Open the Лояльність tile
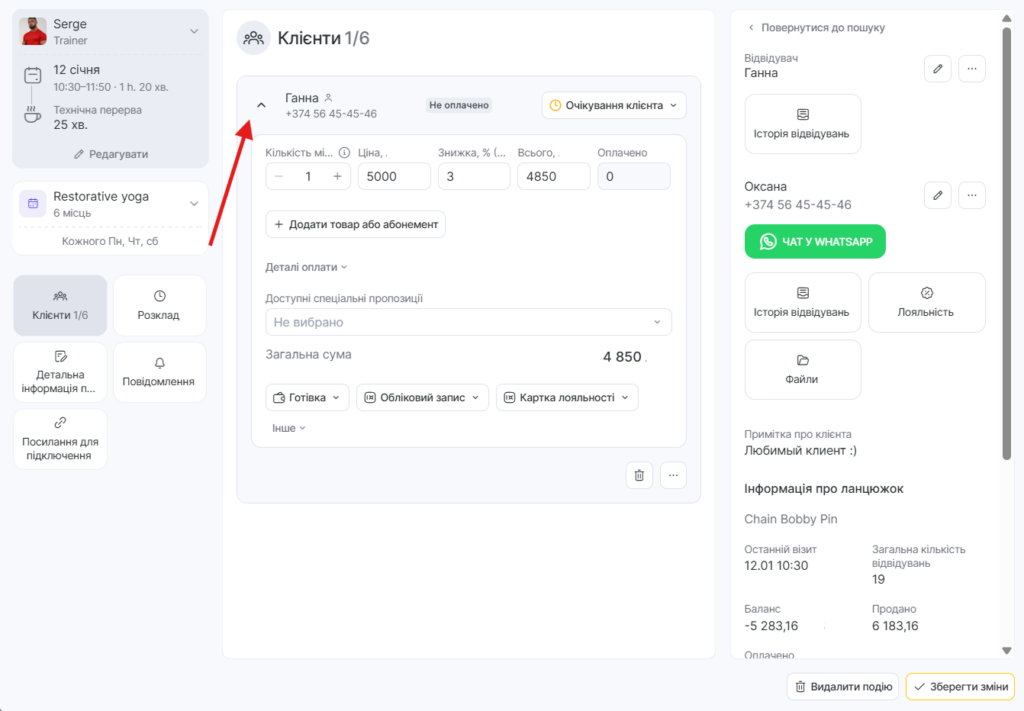The image size is (1024, 711). [x=926, y=302]
